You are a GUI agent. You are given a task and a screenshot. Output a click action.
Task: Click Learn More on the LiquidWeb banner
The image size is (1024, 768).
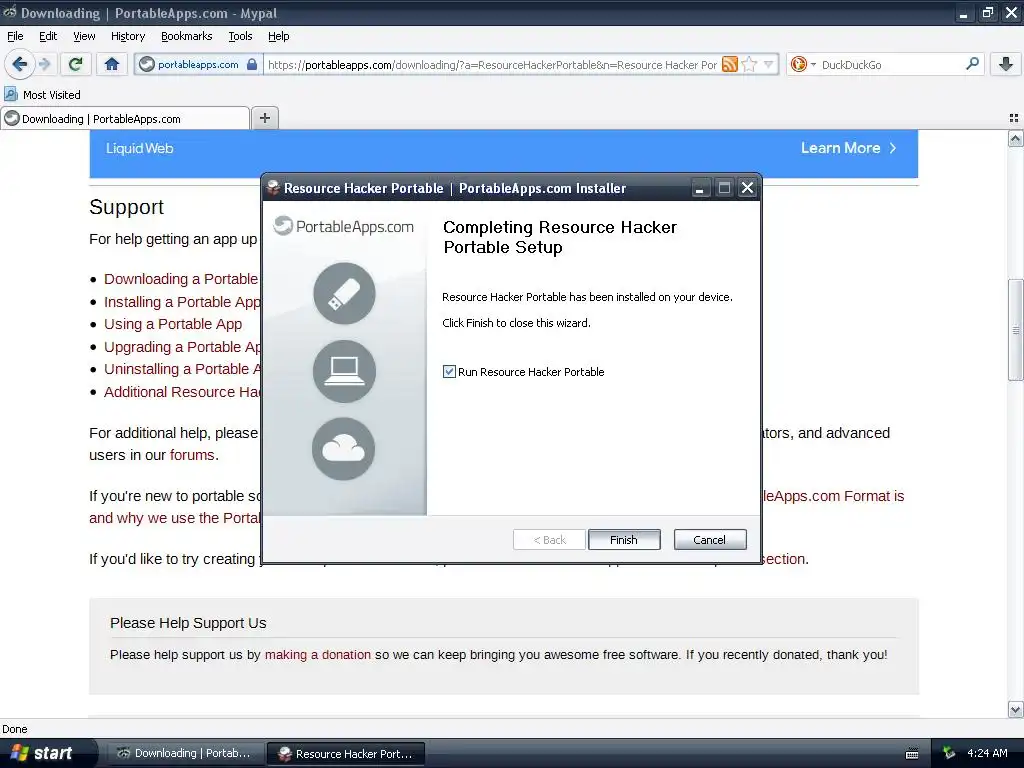[848, 148]
